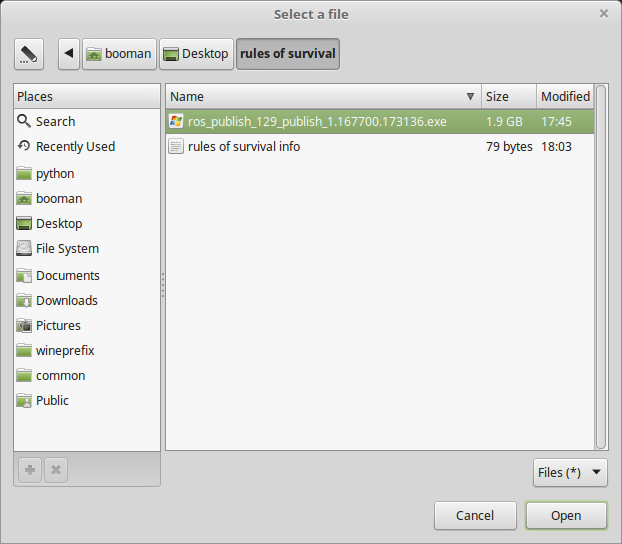Click the 1.9 GB size cell
The image size is (622, 544).
tap(504, 121)
